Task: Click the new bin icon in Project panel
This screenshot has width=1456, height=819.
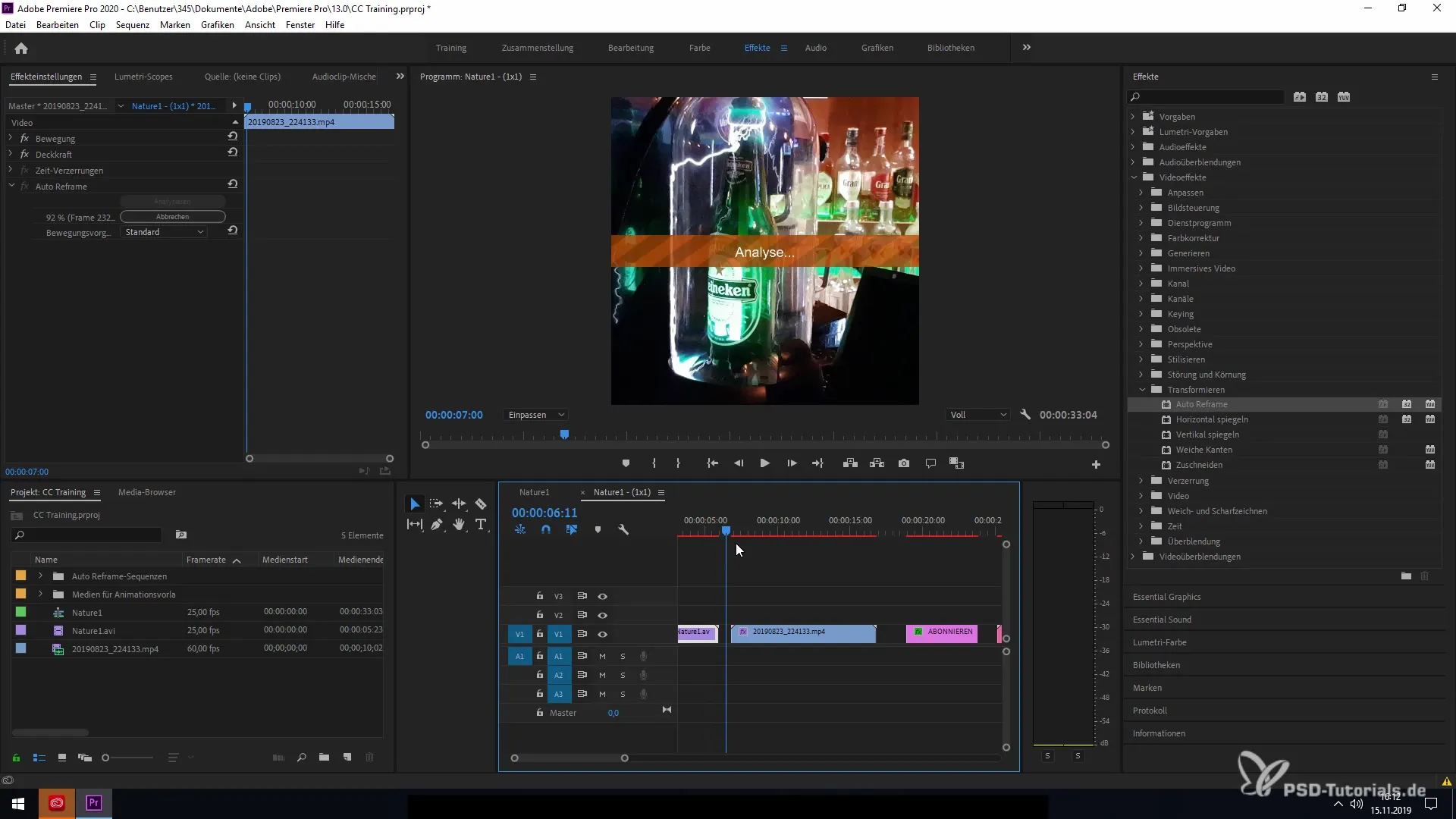Action: point(324,757)
